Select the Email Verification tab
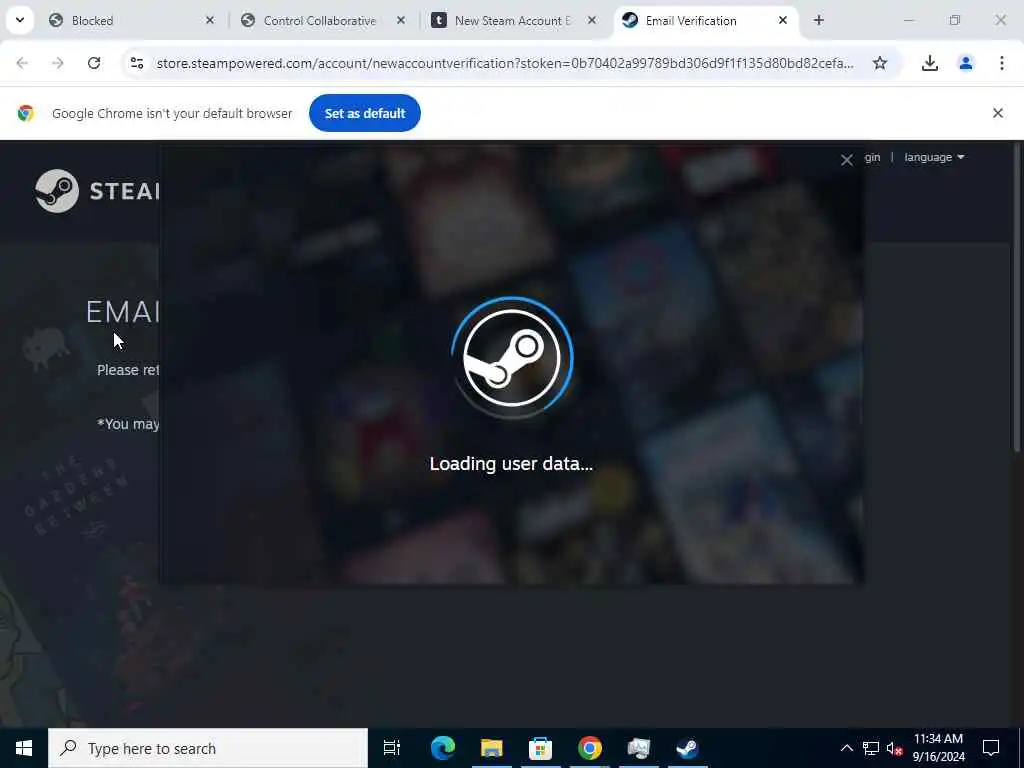 click(x=705, y=20)
